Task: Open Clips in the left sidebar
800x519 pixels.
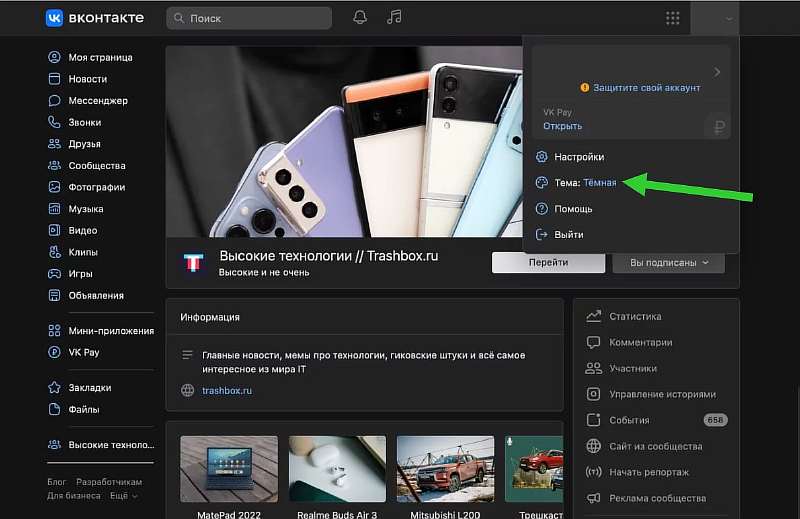Action: [84, 252]
